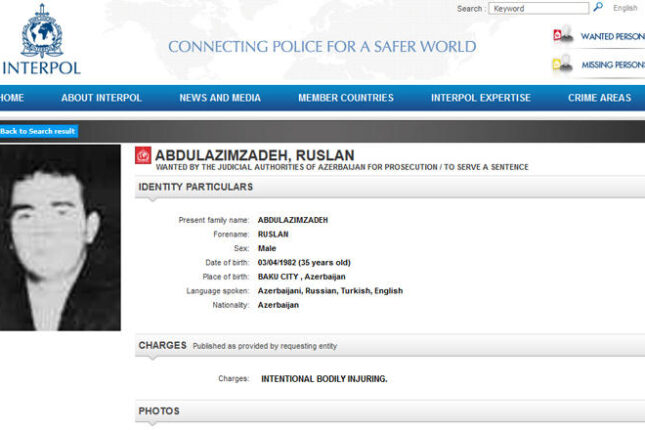645x430 pixels.
Task: Click the 'Language spoken:' label
Action: coord(218,291)
